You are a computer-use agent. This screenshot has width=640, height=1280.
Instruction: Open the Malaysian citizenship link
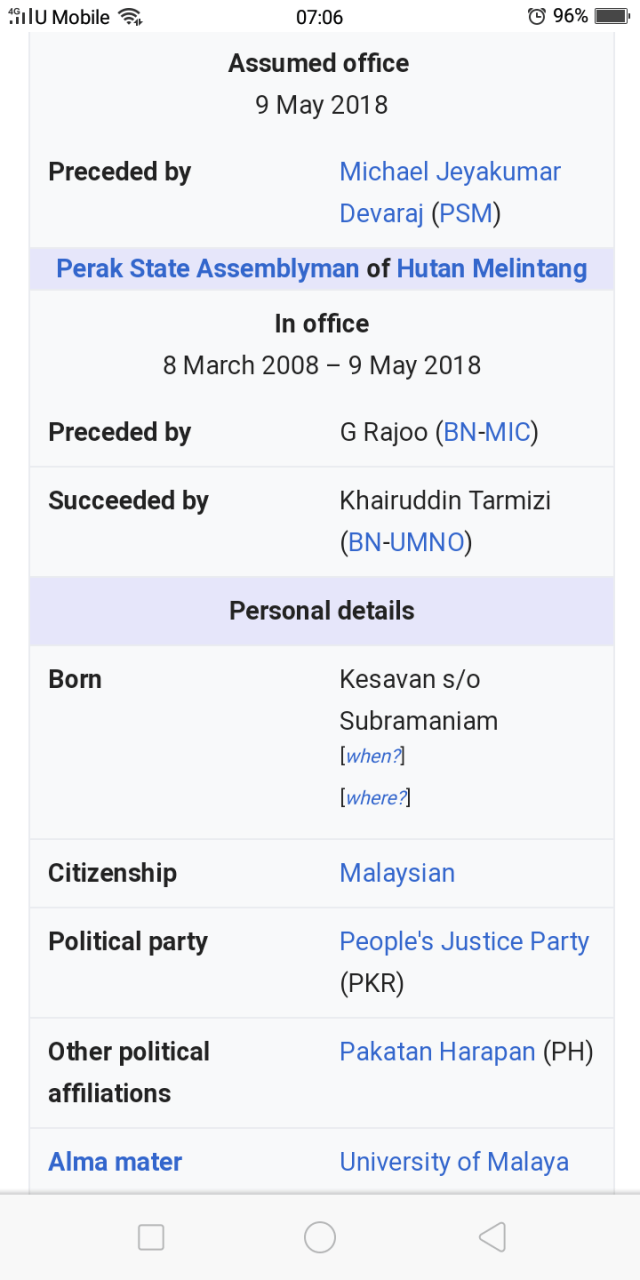[397, 873]
